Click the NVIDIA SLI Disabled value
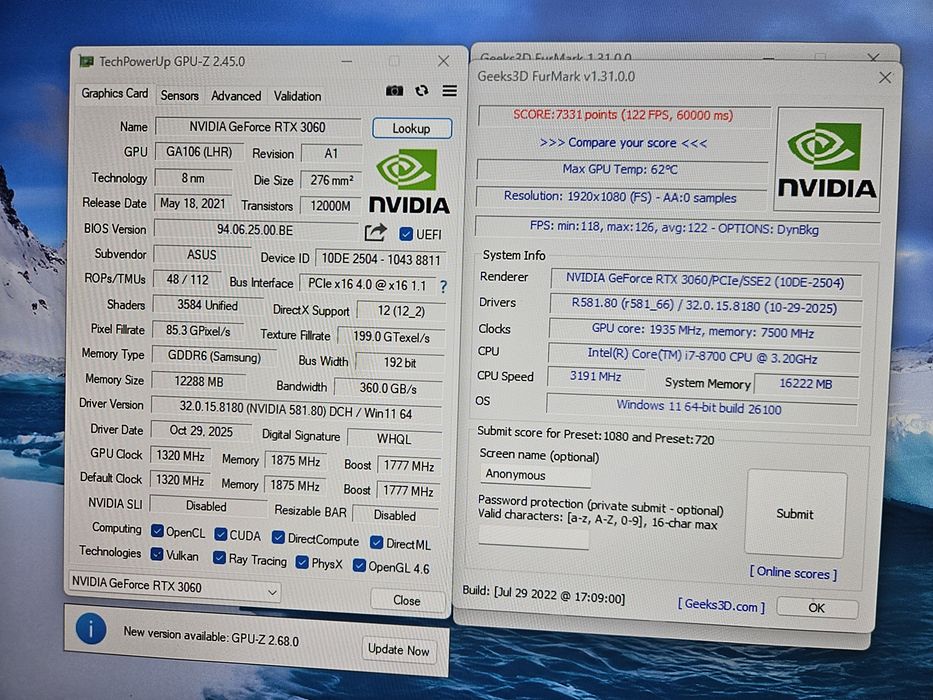 click(206, 506)
